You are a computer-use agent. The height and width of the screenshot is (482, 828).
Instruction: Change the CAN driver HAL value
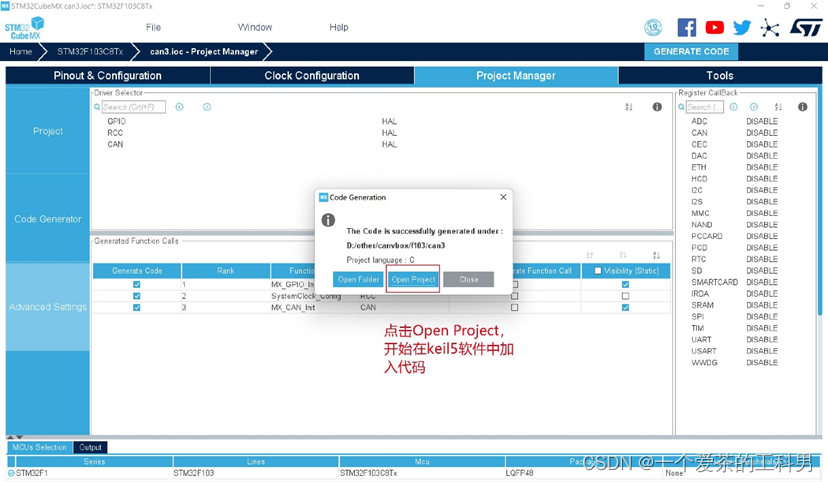click(x=389, y=144)
